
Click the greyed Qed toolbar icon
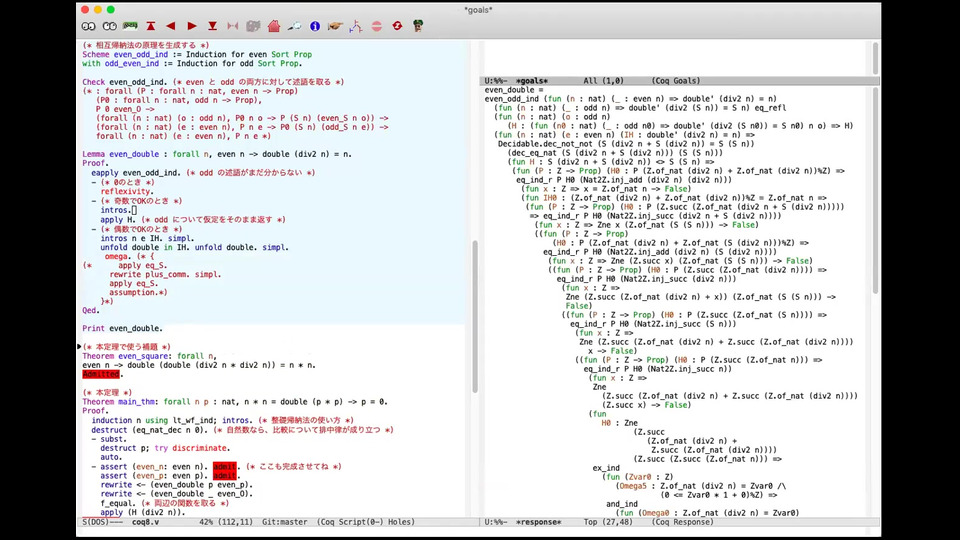point(253,26)
